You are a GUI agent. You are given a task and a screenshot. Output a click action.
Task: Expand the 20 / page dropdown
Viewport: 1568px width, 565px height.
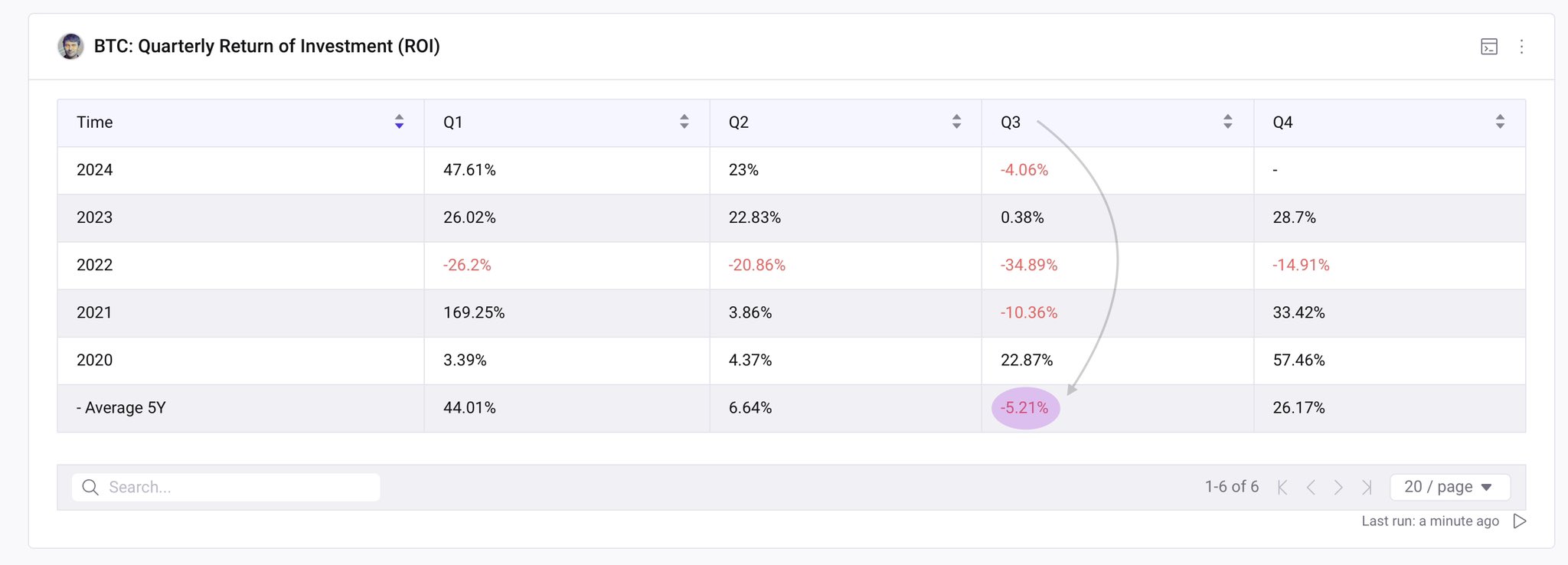click(1449, 487)
